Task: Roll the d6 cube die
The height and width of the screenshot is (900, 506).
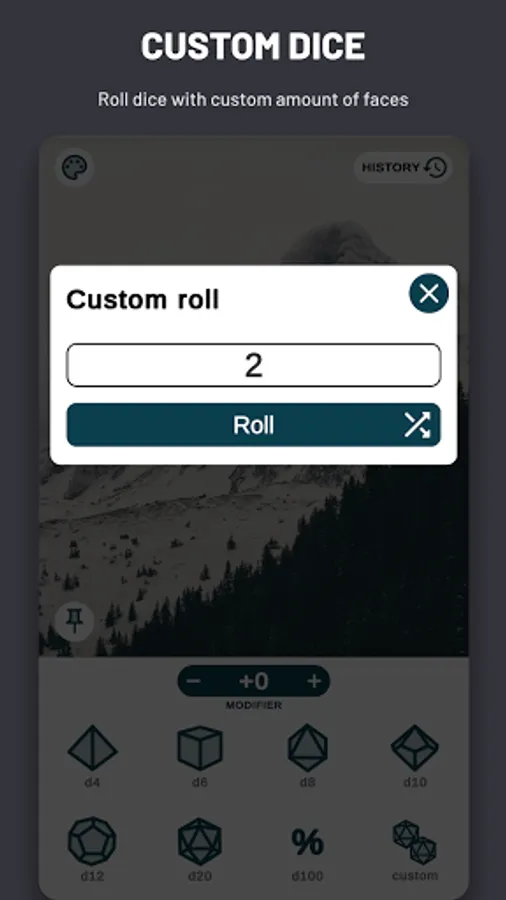Action: click(x=200, y=757)
